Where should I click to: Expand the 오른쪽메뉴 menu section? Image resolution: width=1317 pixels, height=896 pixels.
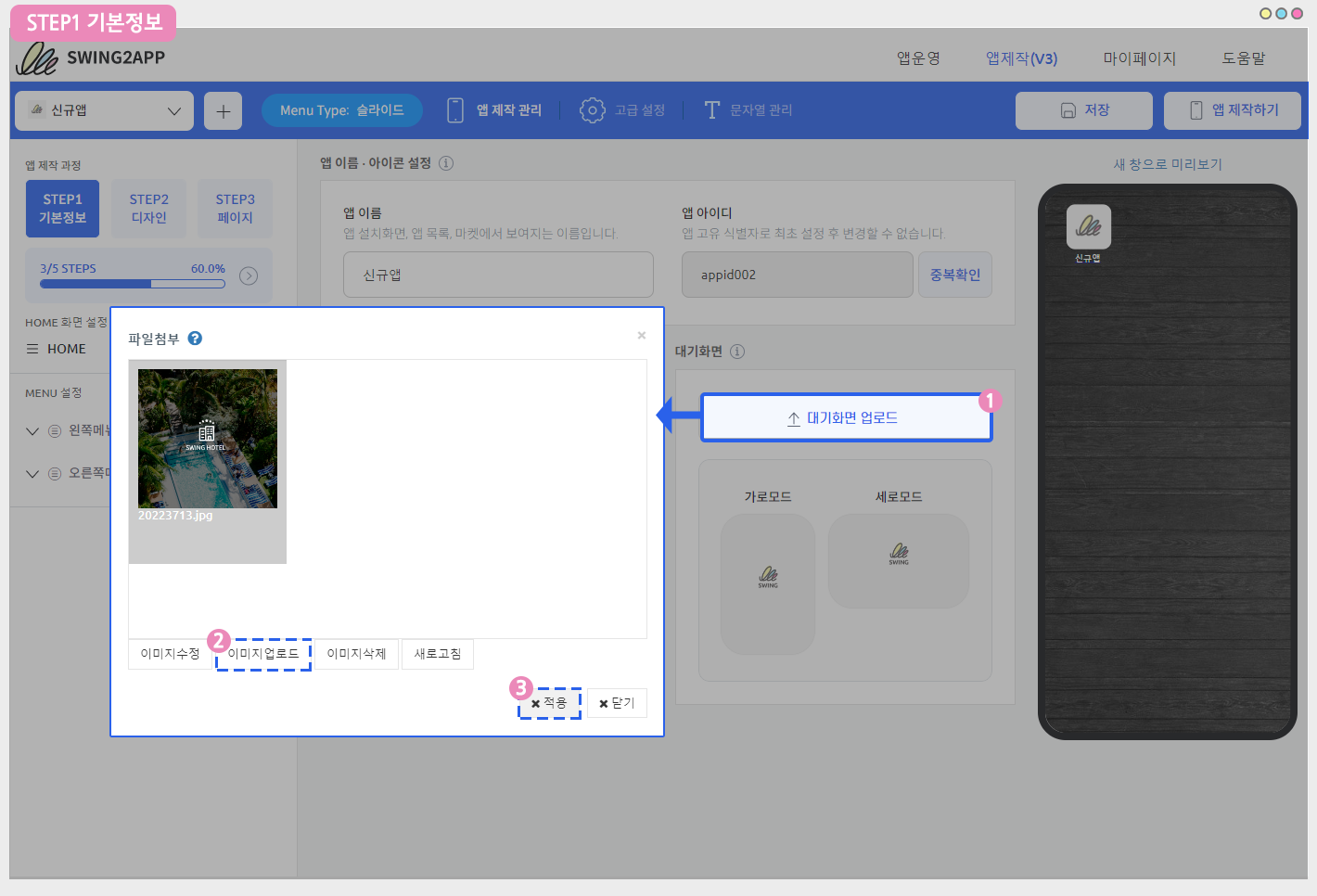(x=32, y=474)
